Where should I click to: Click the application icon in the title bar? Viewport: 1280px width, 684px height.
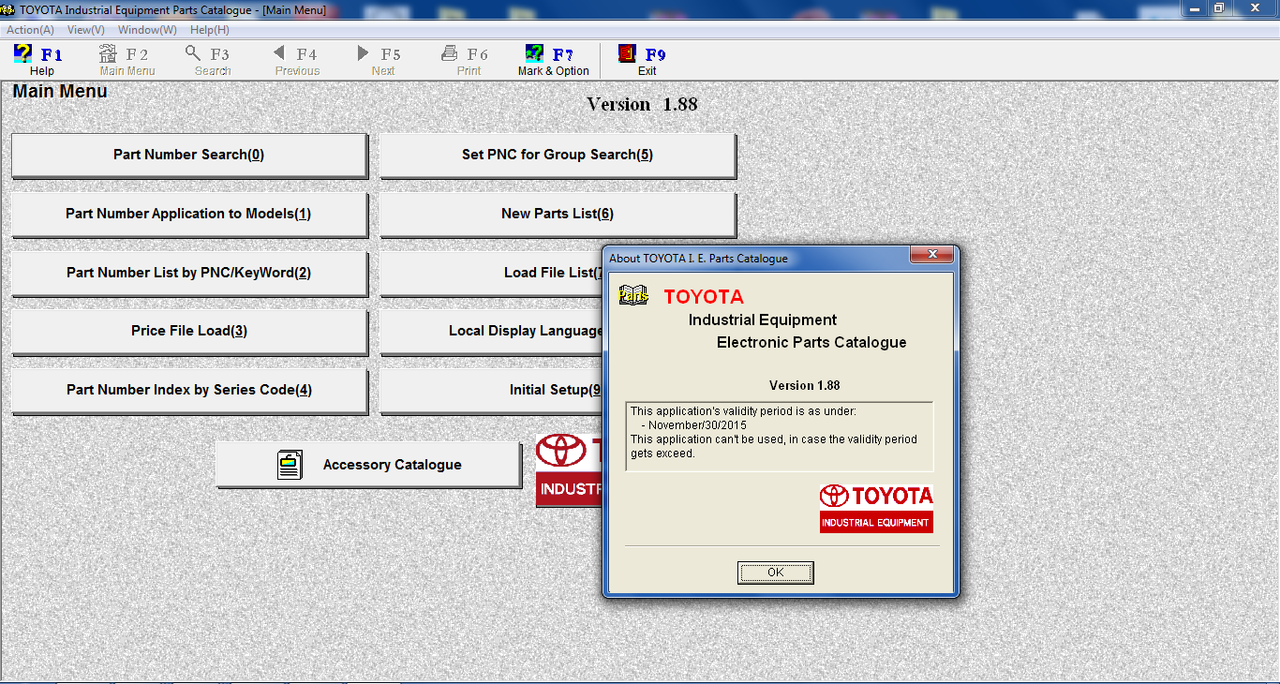click(x=9, y=9)
